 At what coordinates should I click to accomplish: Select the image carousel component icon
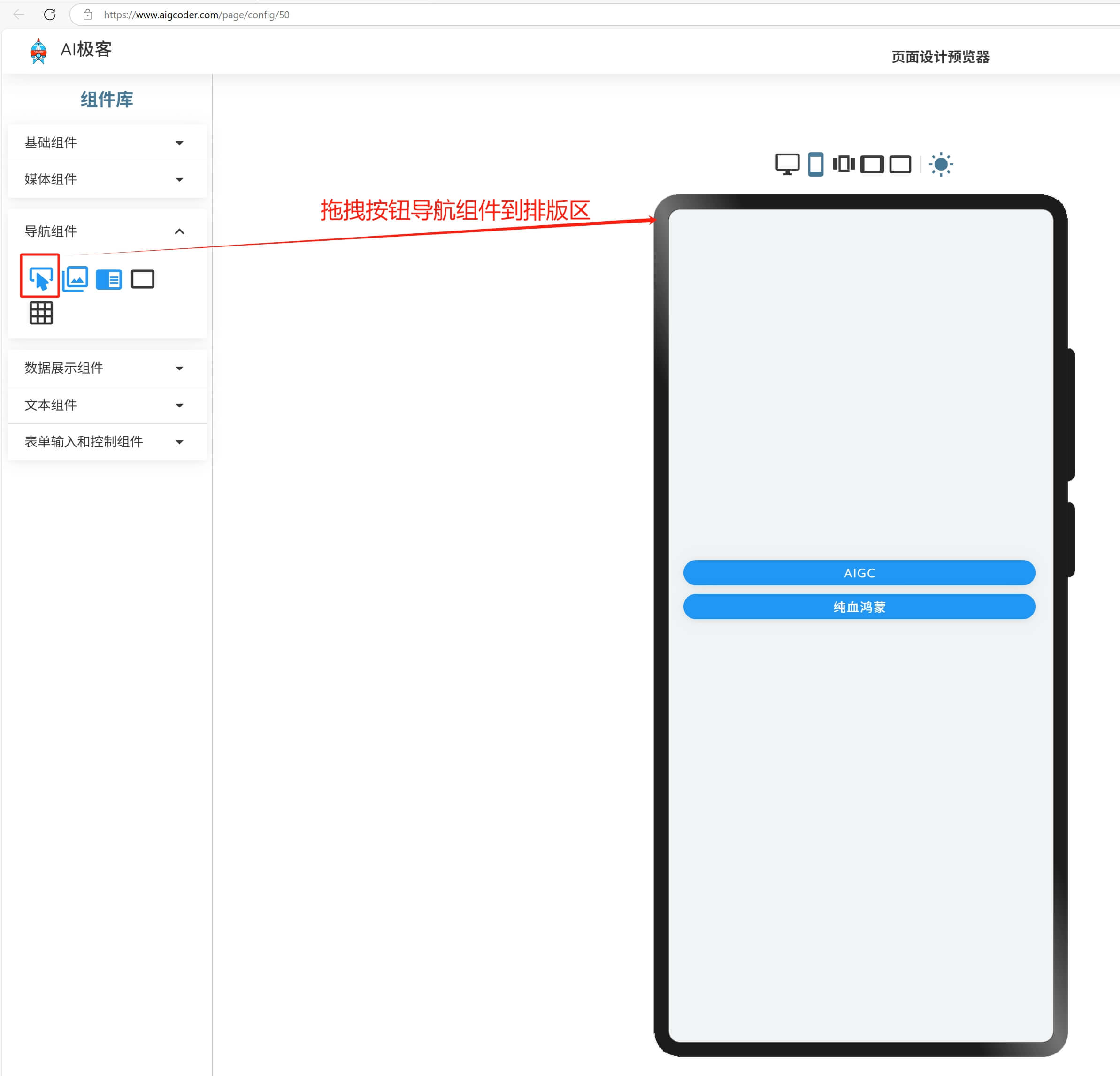76,279
